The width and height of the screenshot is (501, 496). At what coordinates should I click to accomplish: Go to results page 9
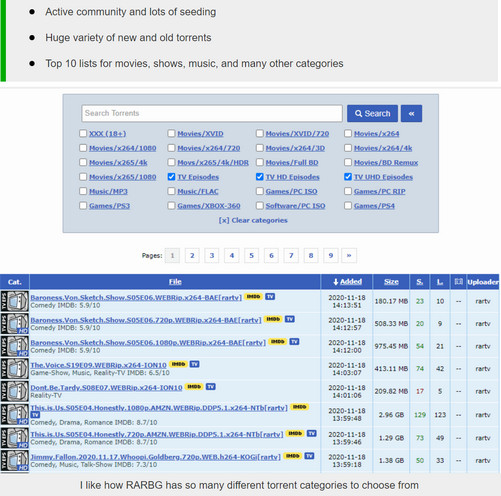331,256
